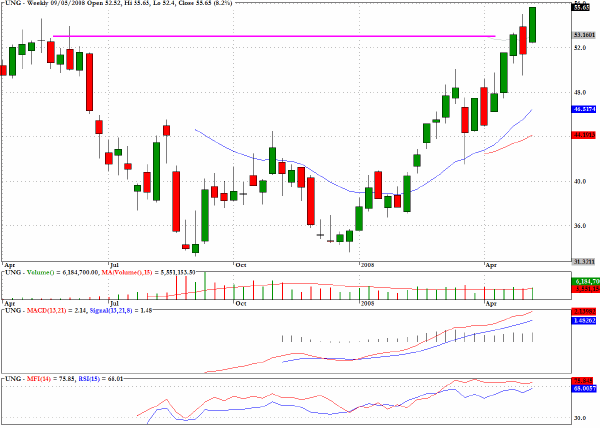Click the 52.0 price axis value
Screen dimensions: 600x428
point(580,47)
